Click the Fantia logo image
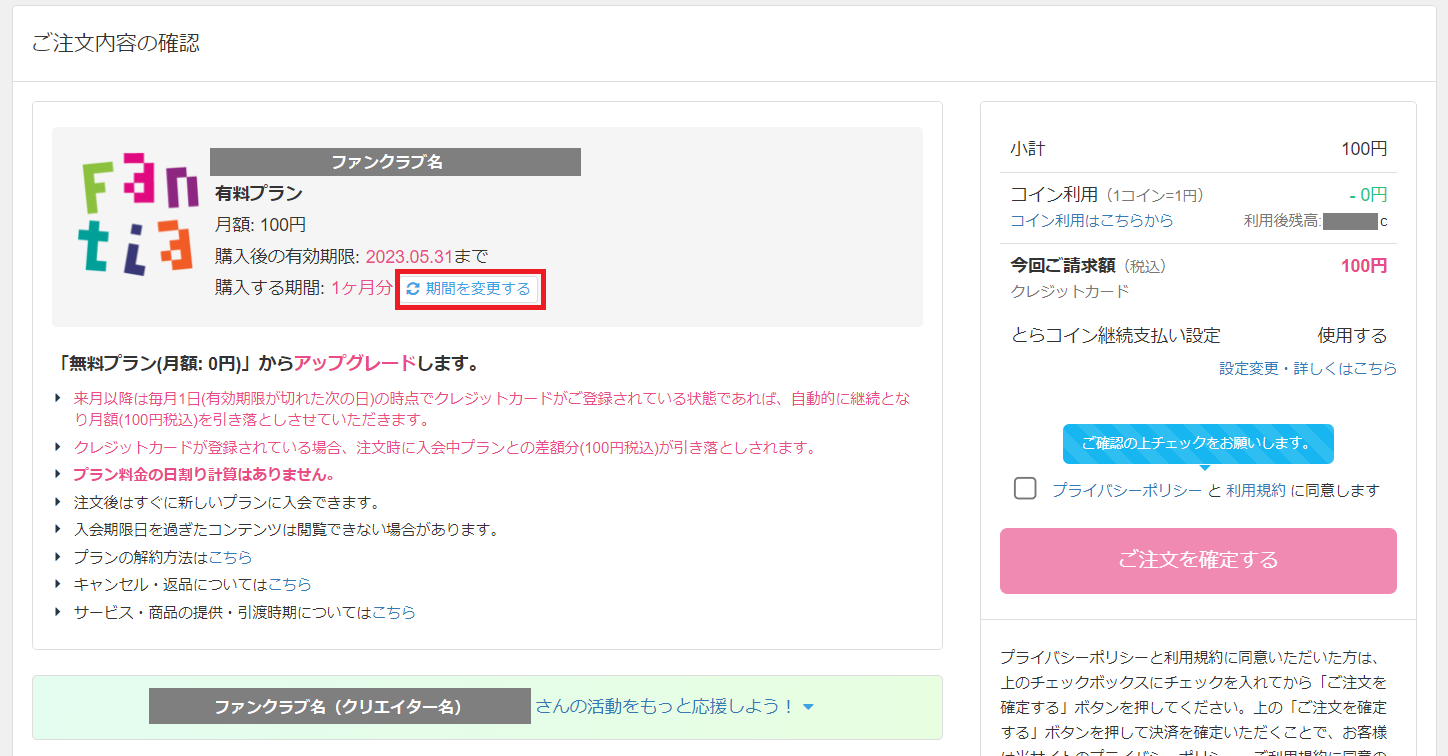 [139, 215]
